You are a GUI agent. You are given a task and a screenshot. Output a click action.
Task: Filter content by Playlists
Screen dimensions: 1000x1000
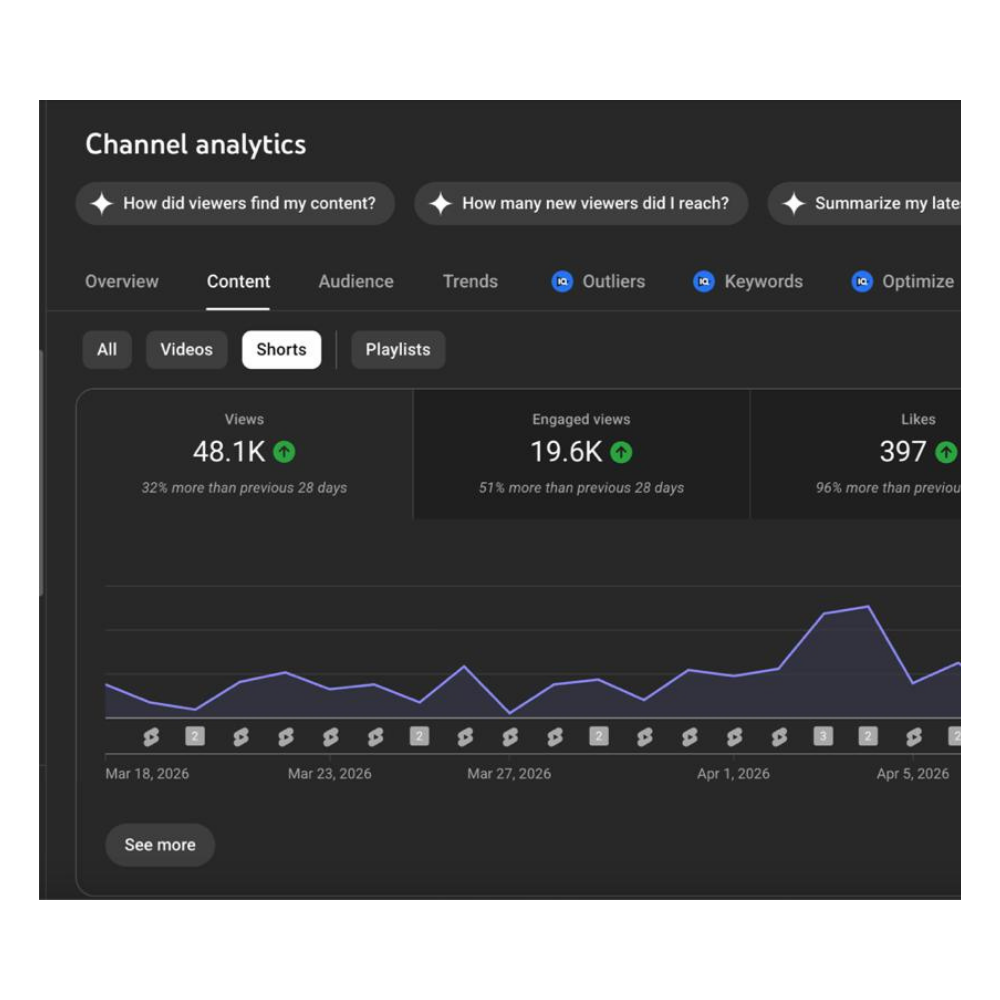click(x=398, y=349)
